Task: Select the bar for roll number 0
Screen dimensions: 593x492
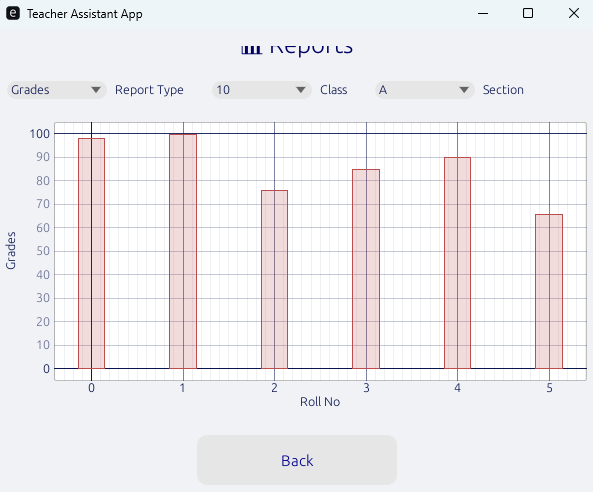Action: (92, 253)
